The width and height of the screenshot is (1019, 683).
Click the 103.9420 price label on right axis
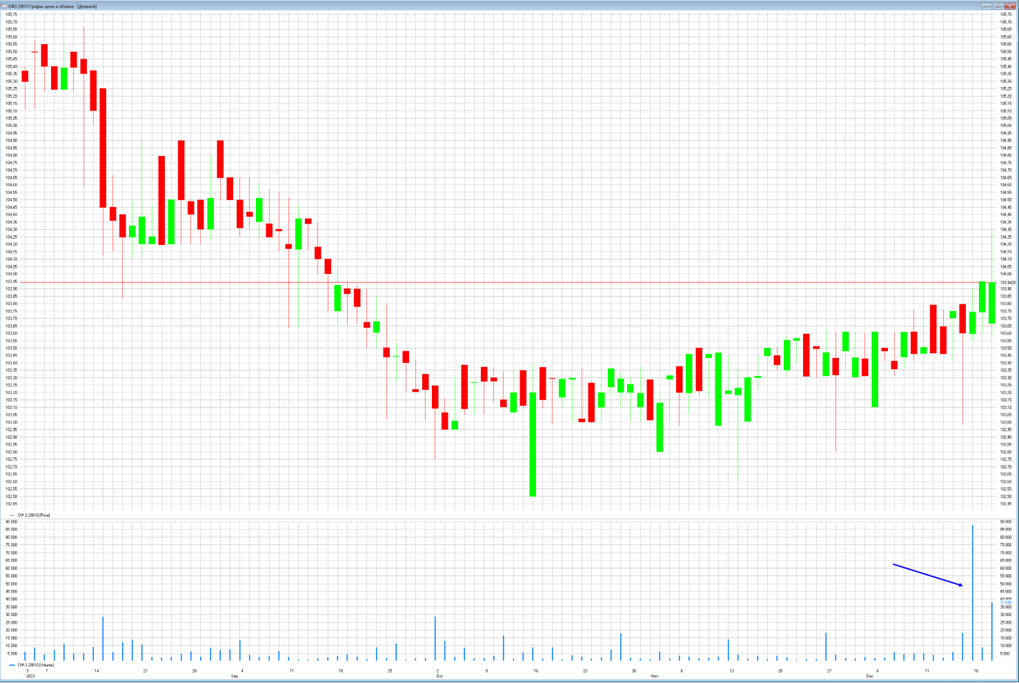pyautogui.click(x=1007, y=283)
